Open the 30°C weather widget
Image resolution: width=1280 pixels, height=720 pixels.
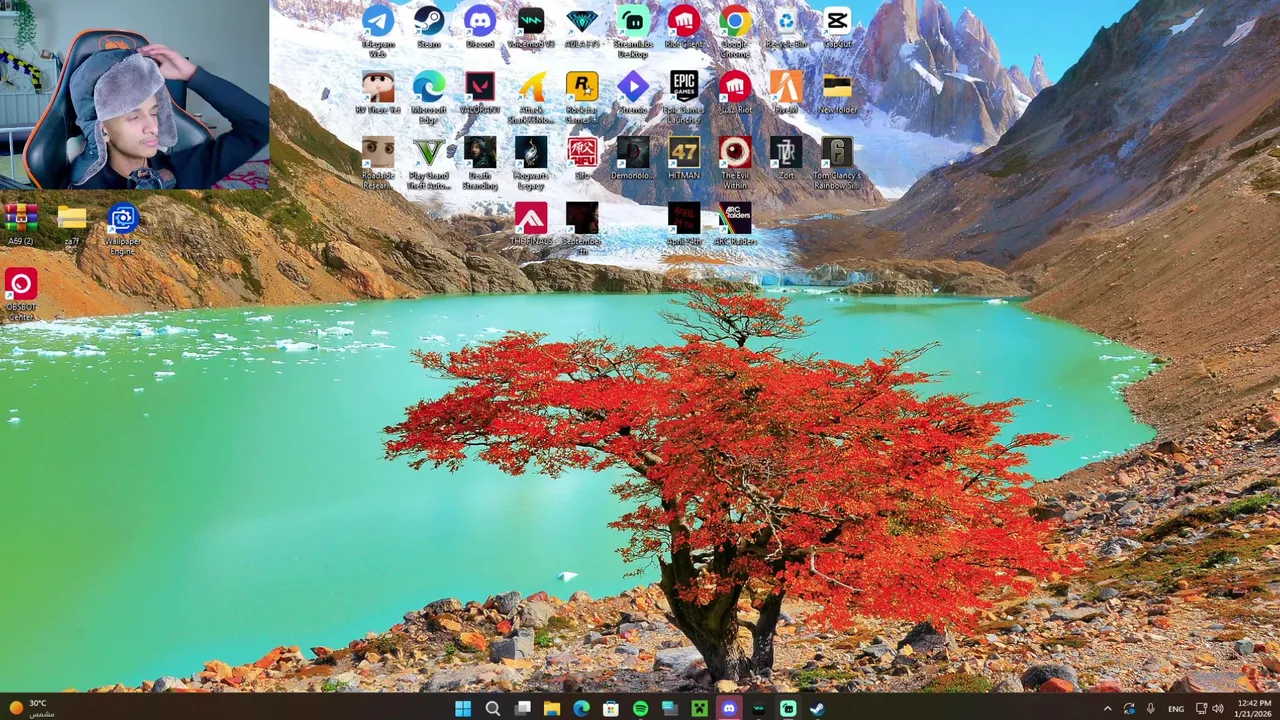(30, 708)
